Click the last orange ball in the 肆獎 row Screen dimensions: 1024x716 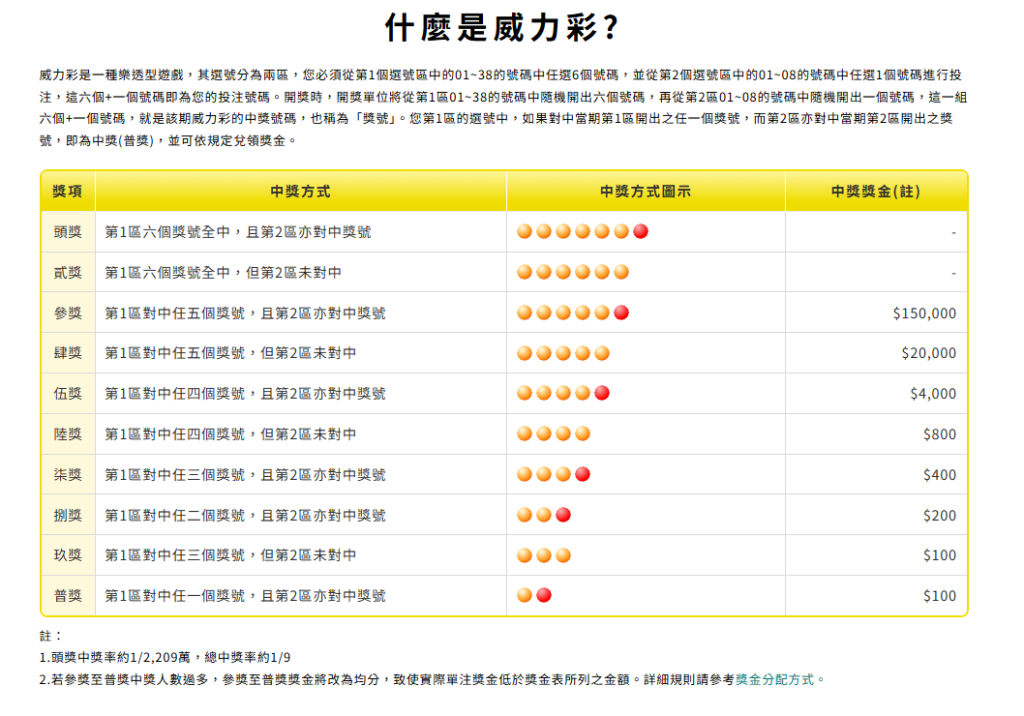click(602, 353)
